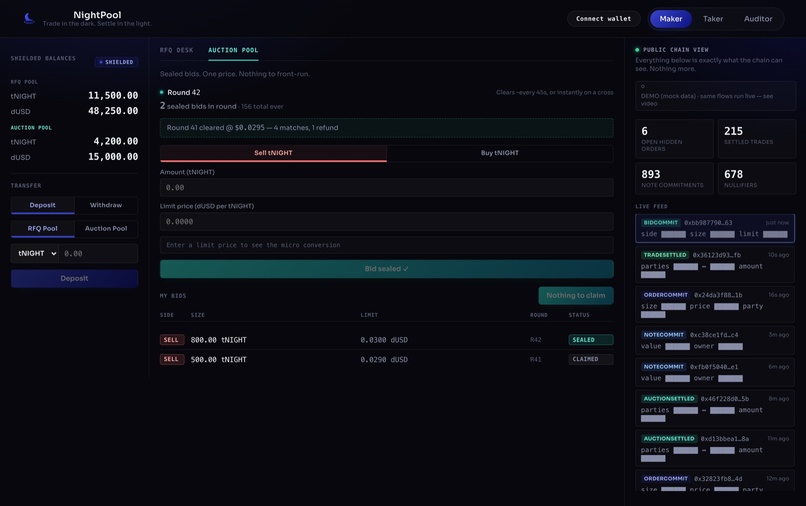Viewport: 806px width, 506px height.
Task: Open the AUCTIONSETTLED 0xd13bbea1 feed entry
Action: pyautogui.click(x=715, y=448)
